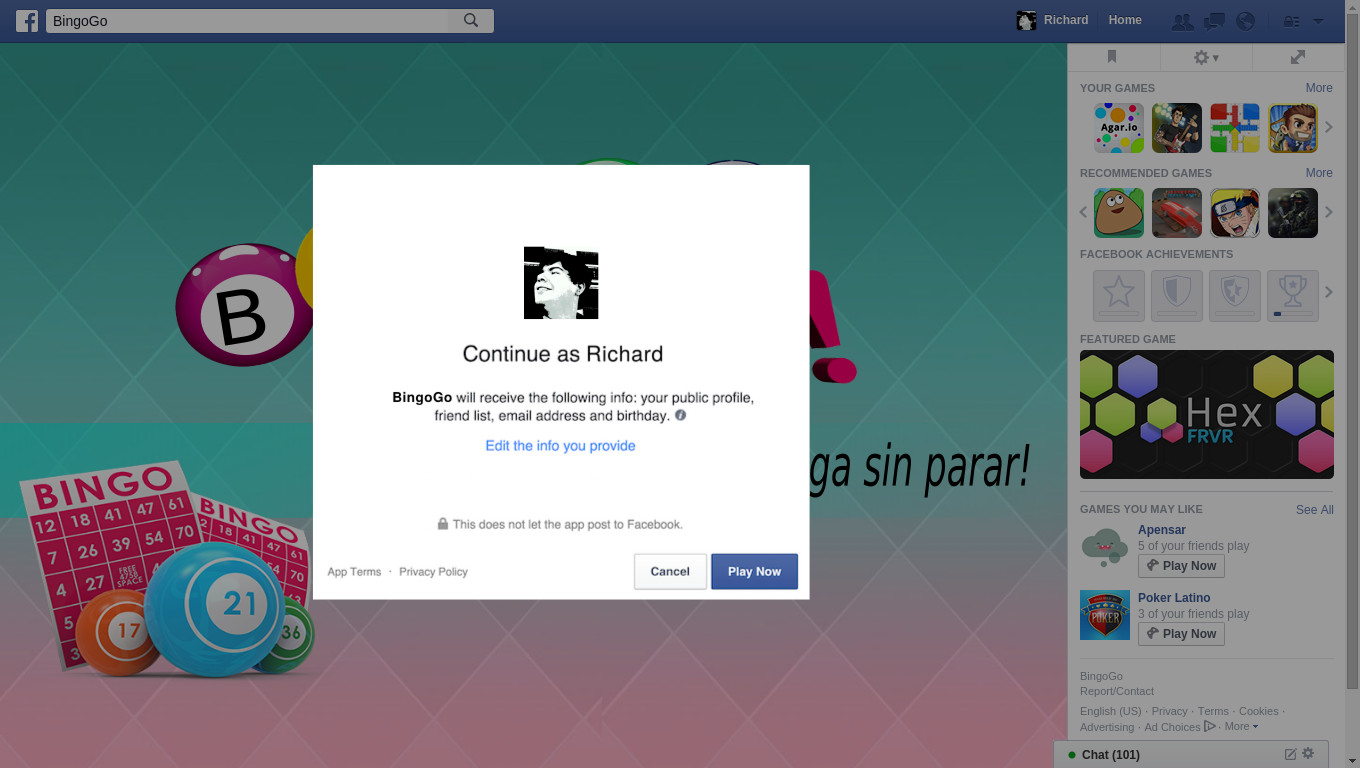
Task: Click the fullscreen expand arrows icon
Action: pos(1298,57)
